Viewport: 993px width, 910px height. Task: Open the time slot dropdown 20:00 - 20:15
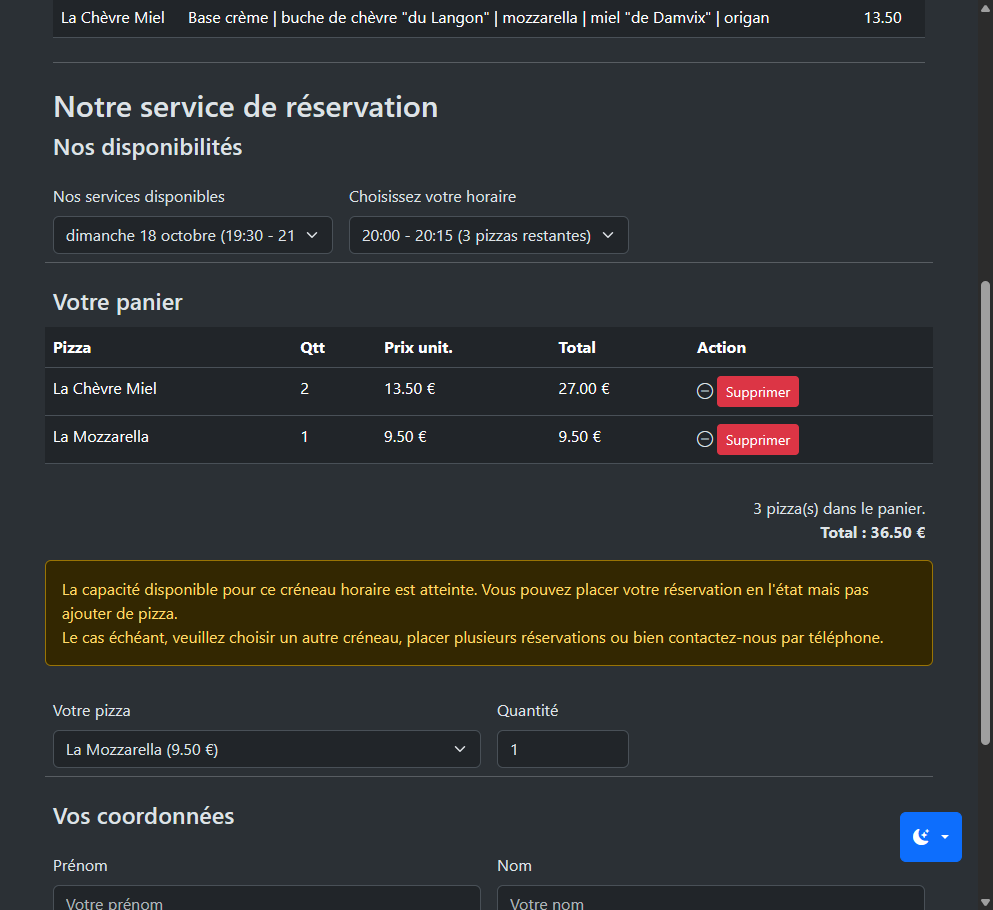tap(488, 235)
